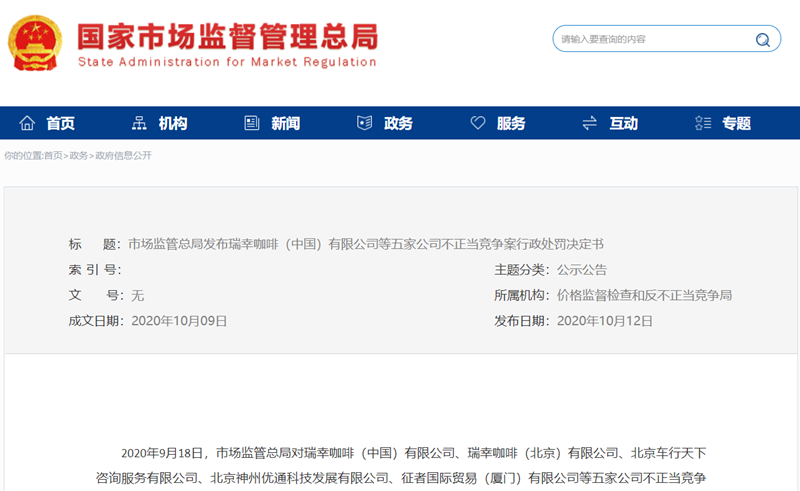Click 政务 in the breadcrumb trail

[79, 156]
